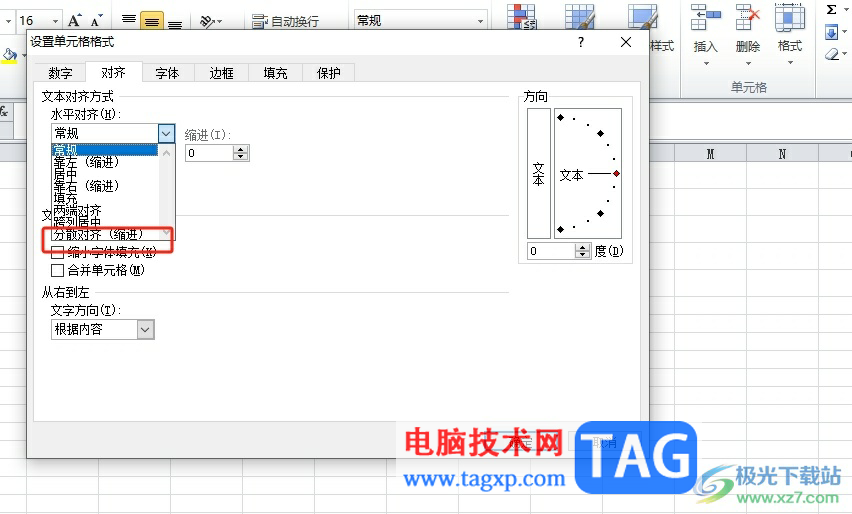Increase the 缩进 indent spinner
The width and height of the screenshot is (852, 514).
click(241, 149)
